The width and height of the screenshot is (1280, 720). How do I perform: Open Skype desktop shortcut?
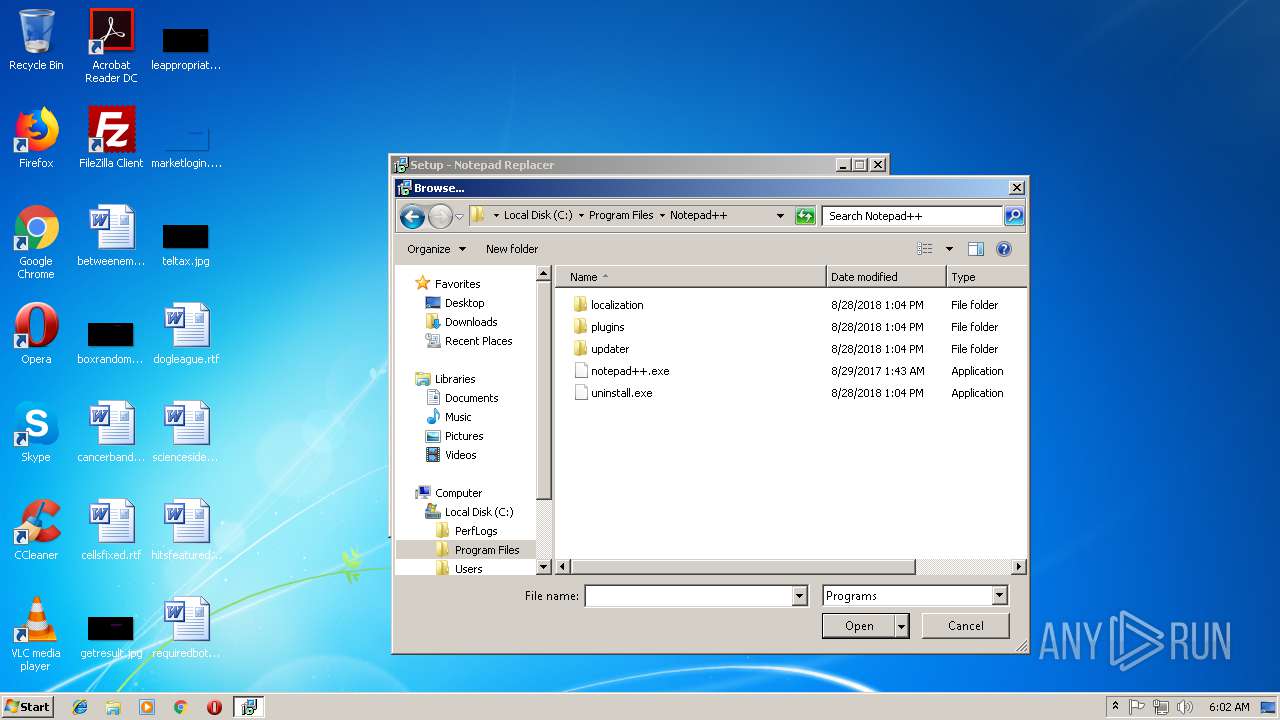(36, 432)
